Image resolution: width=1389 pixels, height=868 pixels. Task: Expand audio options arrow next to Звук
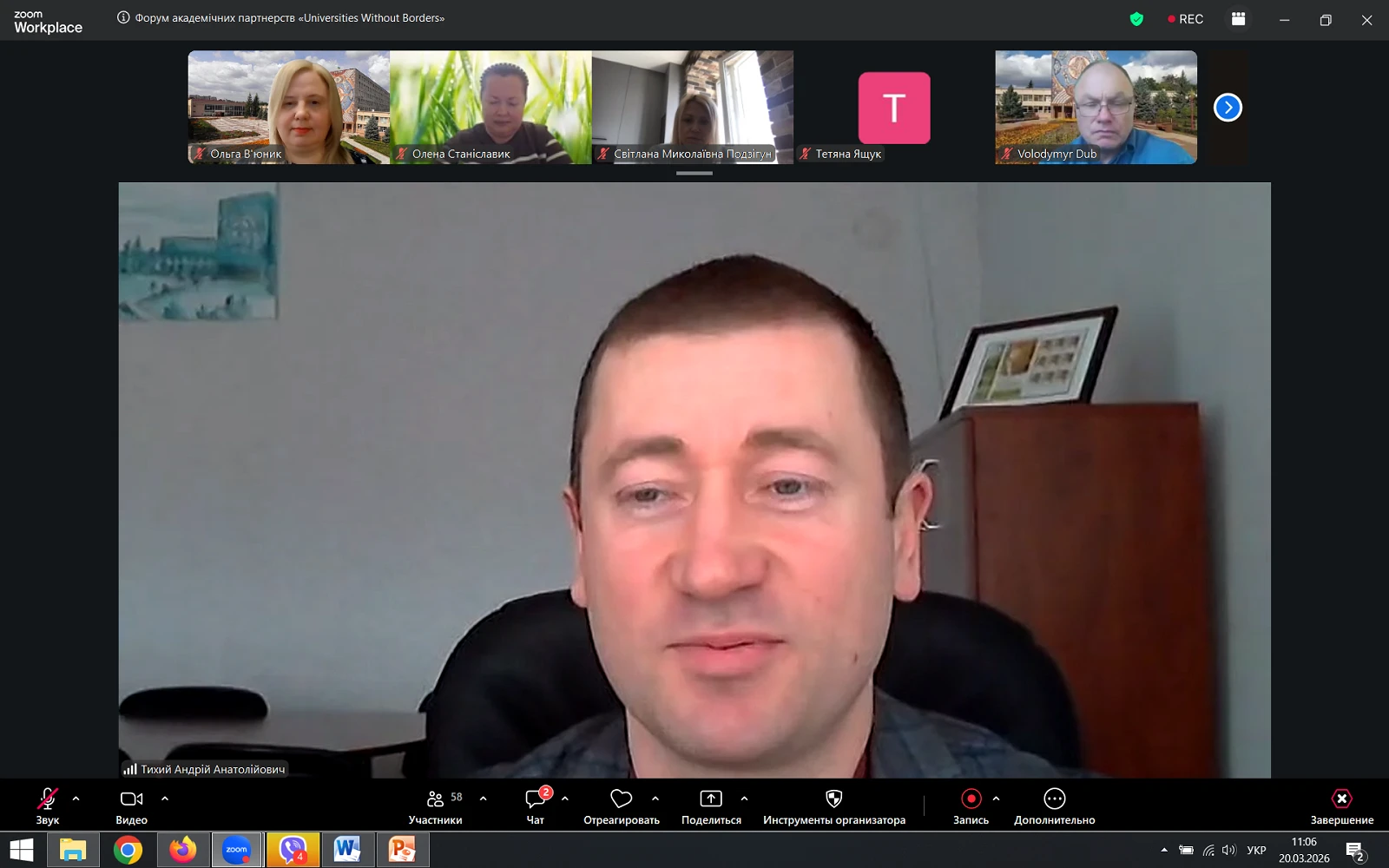(76, 799)
